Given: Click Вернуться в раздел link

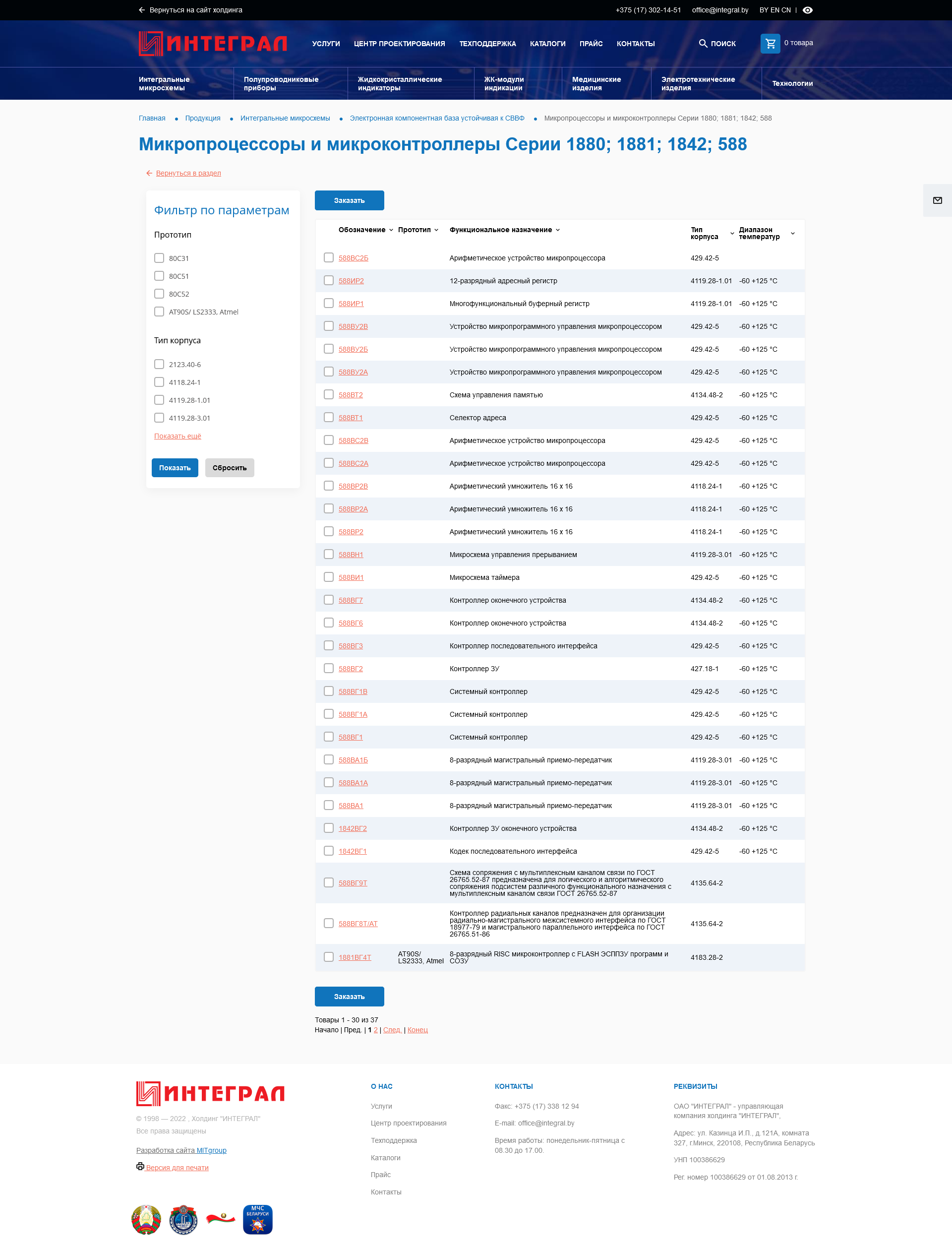Looking at the screenshot, I should point(188,173).
